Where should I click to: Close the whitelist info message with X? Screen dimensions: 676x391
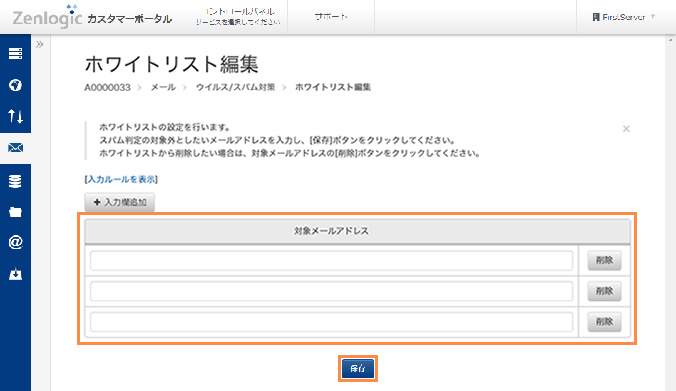tap(626, 128)
